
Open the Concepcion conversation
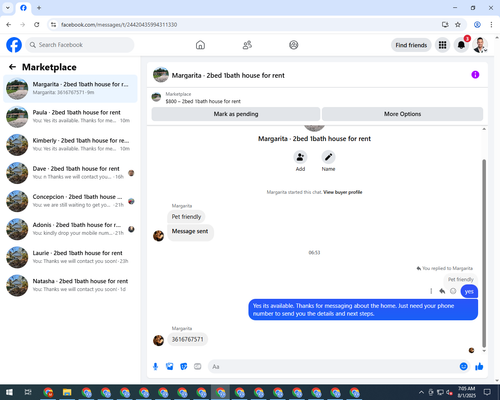coord(70,201)
